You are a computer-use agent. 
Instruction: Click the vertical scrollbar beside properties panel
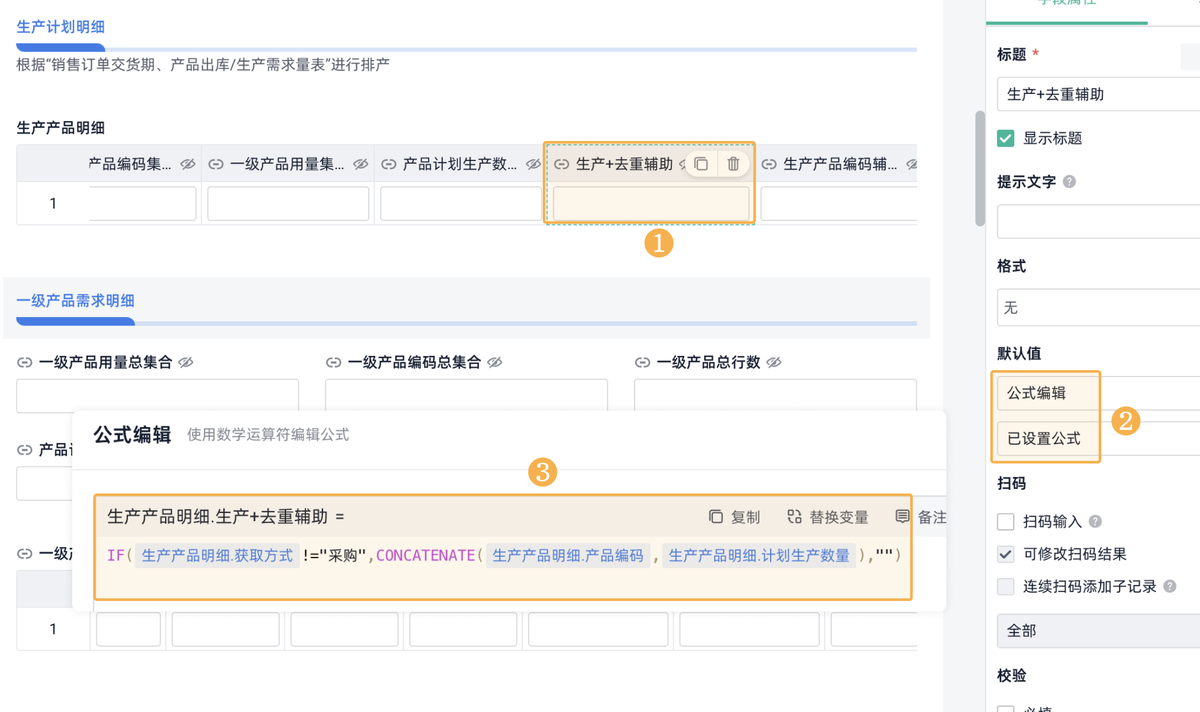point(980,168)
